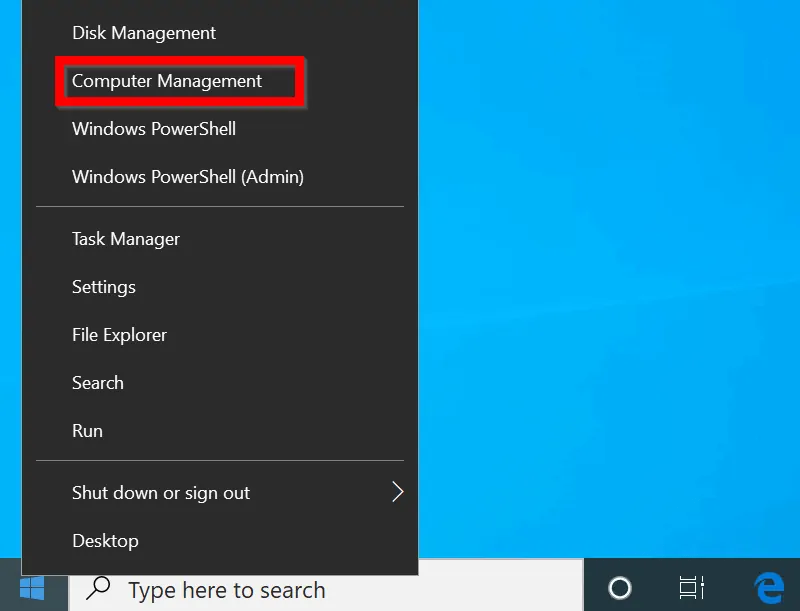800x611 pixels.
Task: Launch Microsoft Edge from the taskbar
Action: coord(767,588)
